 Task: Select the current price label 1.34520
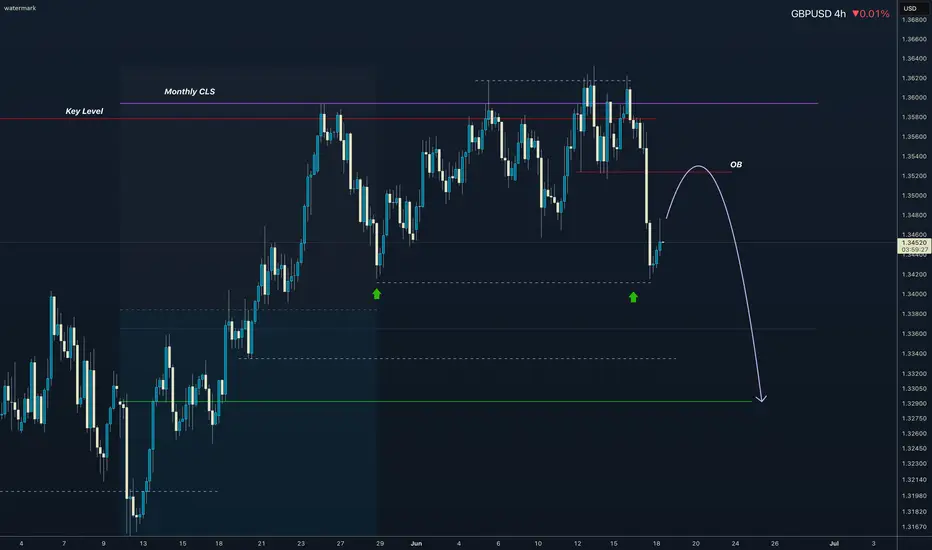[914, 243]
